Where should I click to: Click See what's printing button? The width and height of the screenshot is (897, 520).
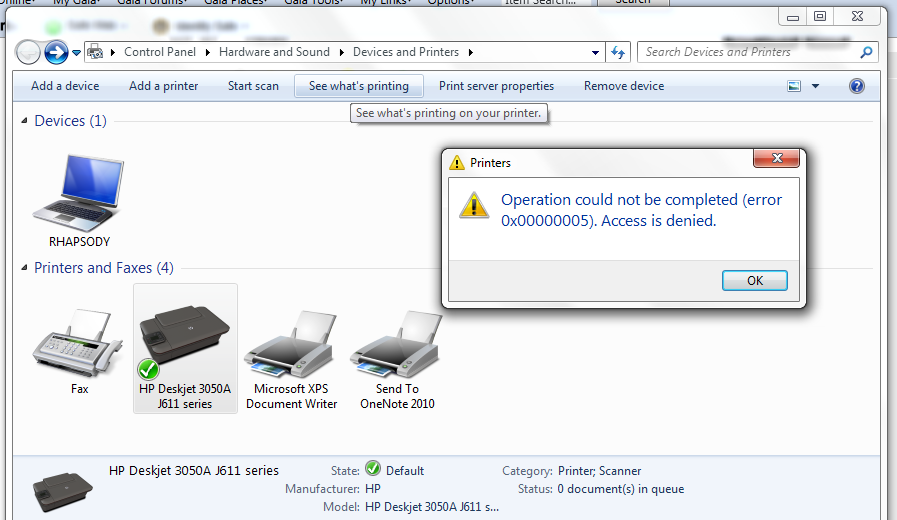[x=359, y=86]
